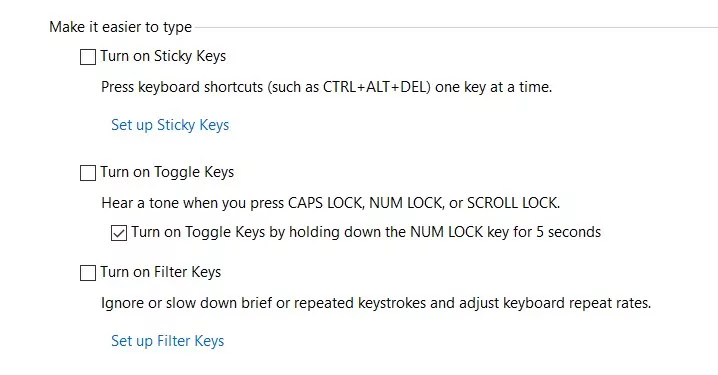Click the divider line next to the section heading

click(x=457, y=27)
